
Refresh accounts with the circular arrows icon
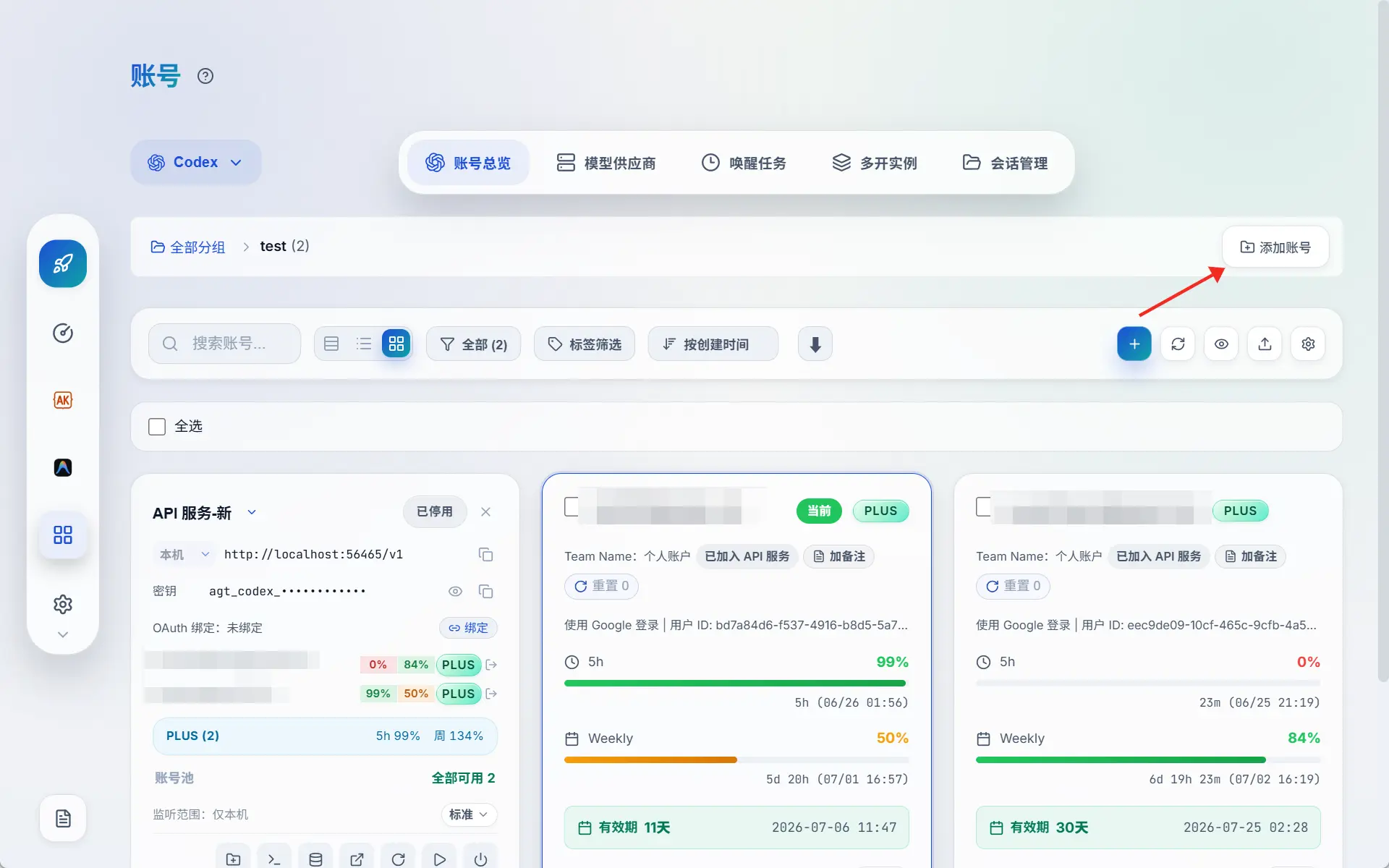tap(1178, 344)
